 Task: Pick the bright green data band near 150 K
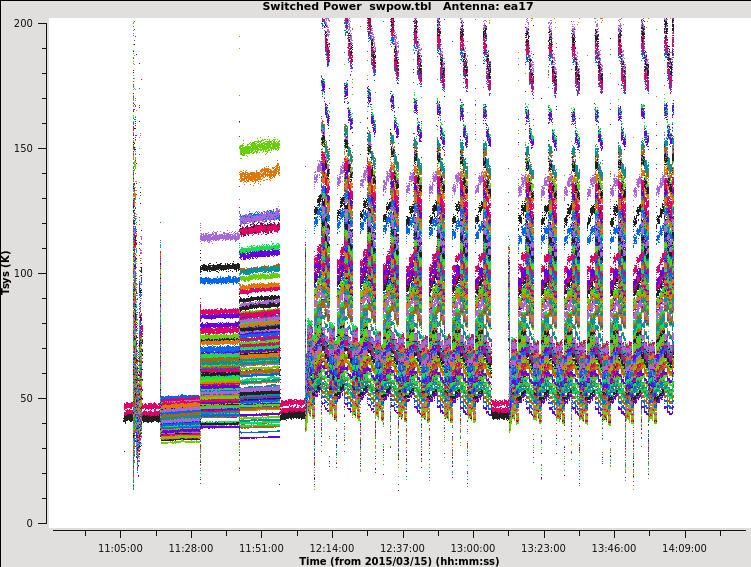pos(259,148)
